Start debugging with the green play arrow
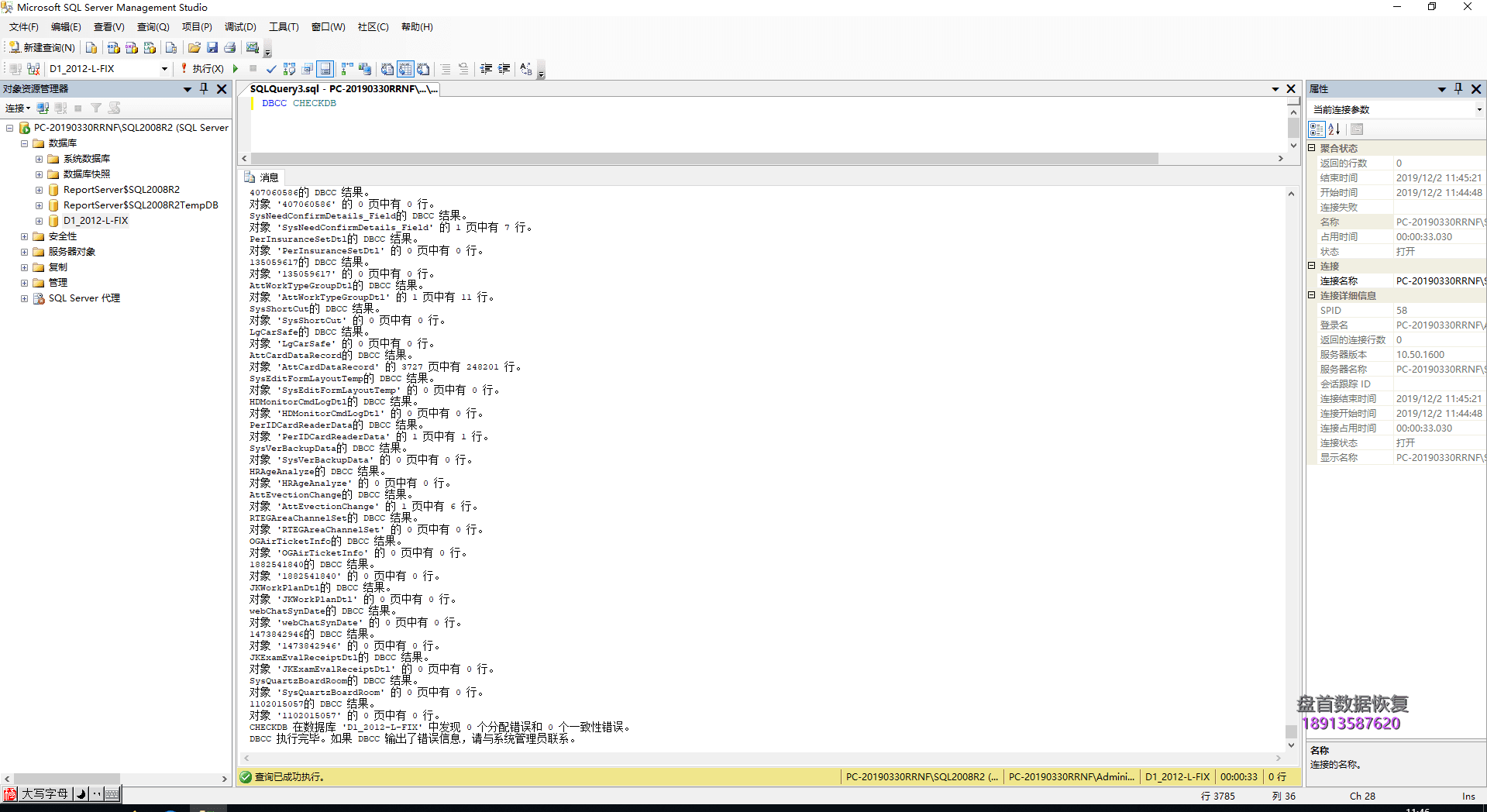Screen dimensions: 1487x812 pyautogui.click(x=236, y=69)
